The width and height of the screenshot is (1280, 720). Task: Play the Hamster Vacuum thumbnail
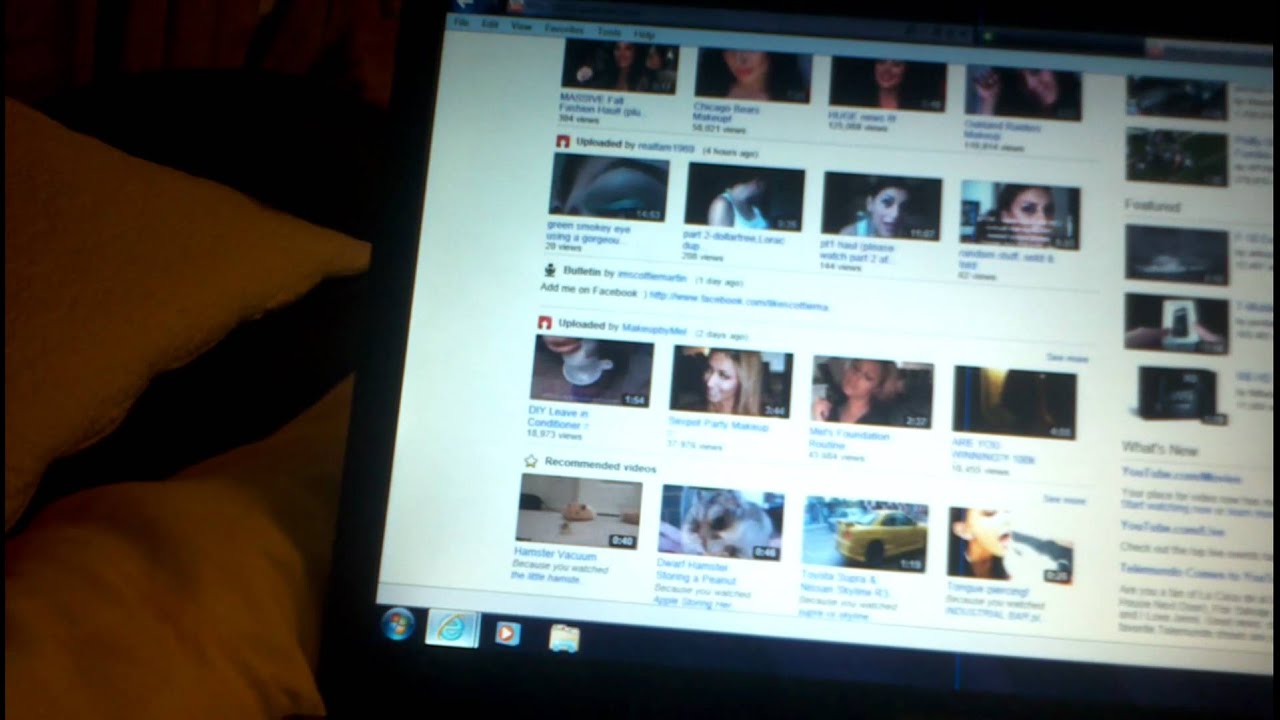[x=579, y=510]
